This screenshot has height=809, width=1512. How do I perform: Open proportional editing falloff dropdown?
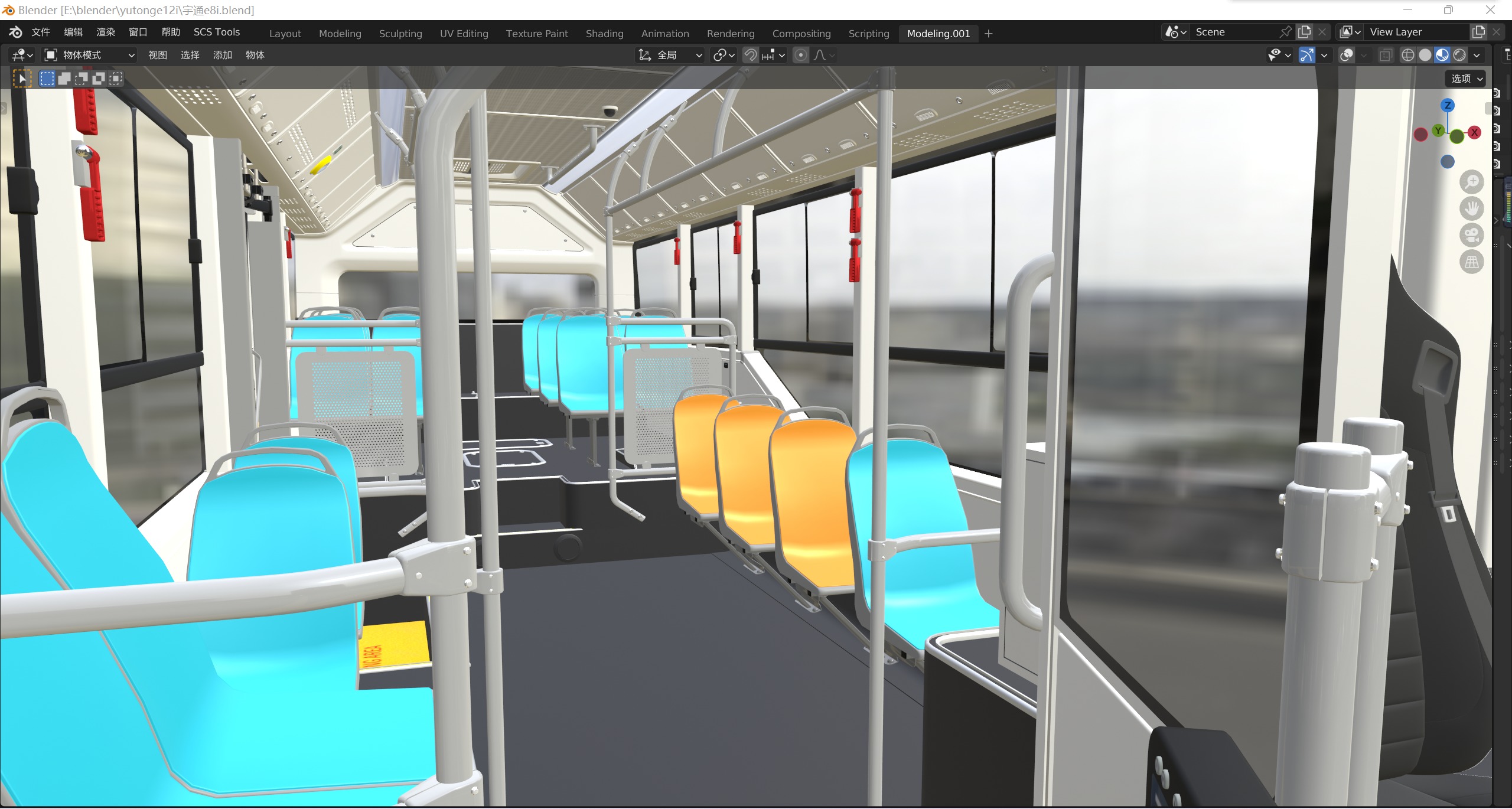pyautogui.click(x=825, y=55)
